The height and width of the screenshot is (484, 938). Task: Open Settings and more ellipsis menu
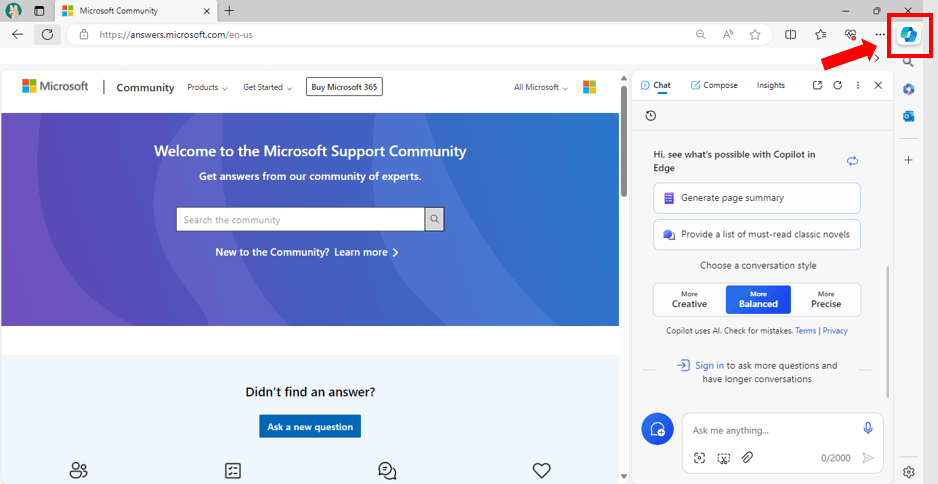pos(879,35)
